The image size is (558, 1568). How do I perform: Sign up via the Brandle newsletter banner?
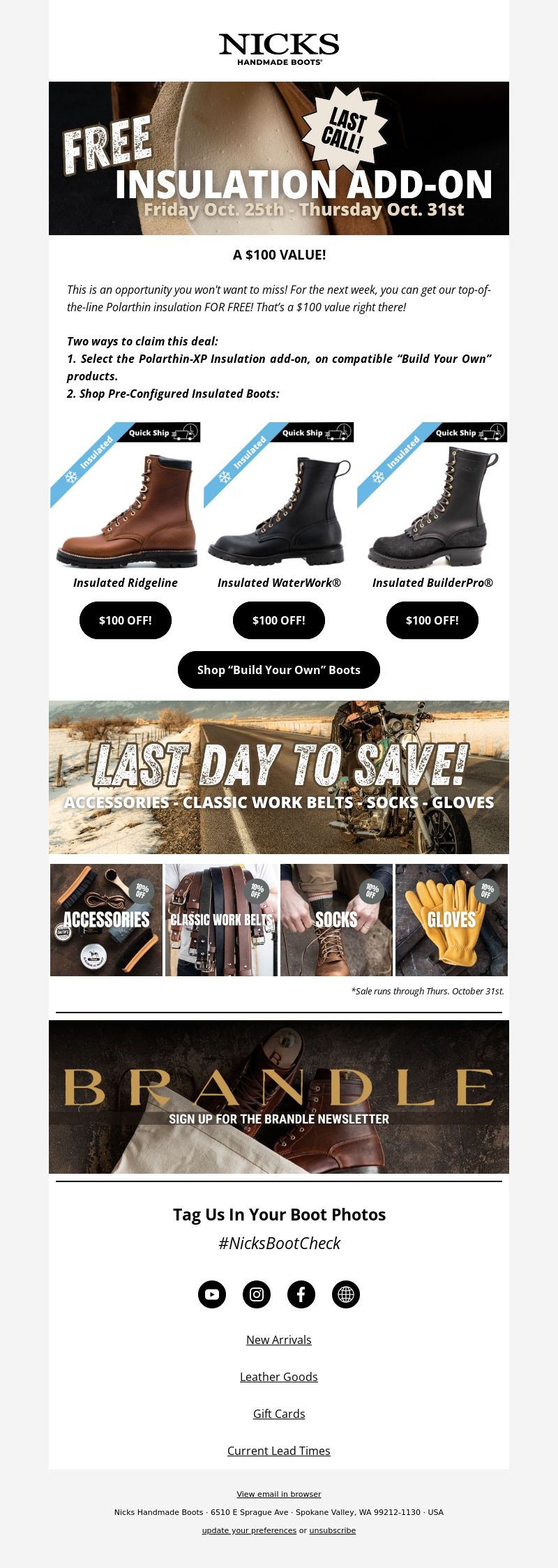tap(279, 1097)
